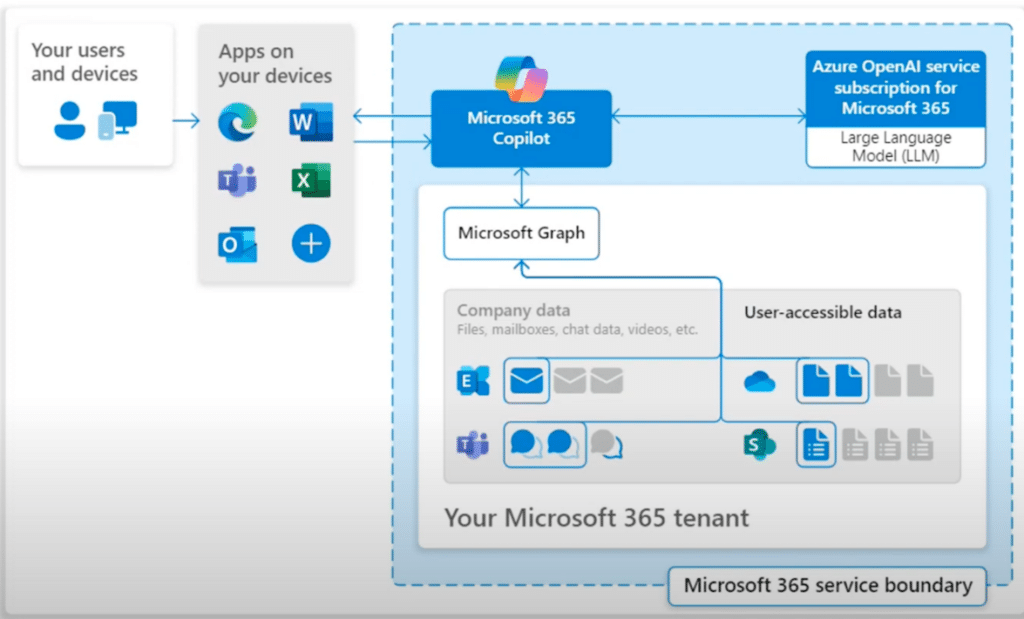Click the devices monitor and phone icon
The image size is (1024, 619).
pos(117,122)
